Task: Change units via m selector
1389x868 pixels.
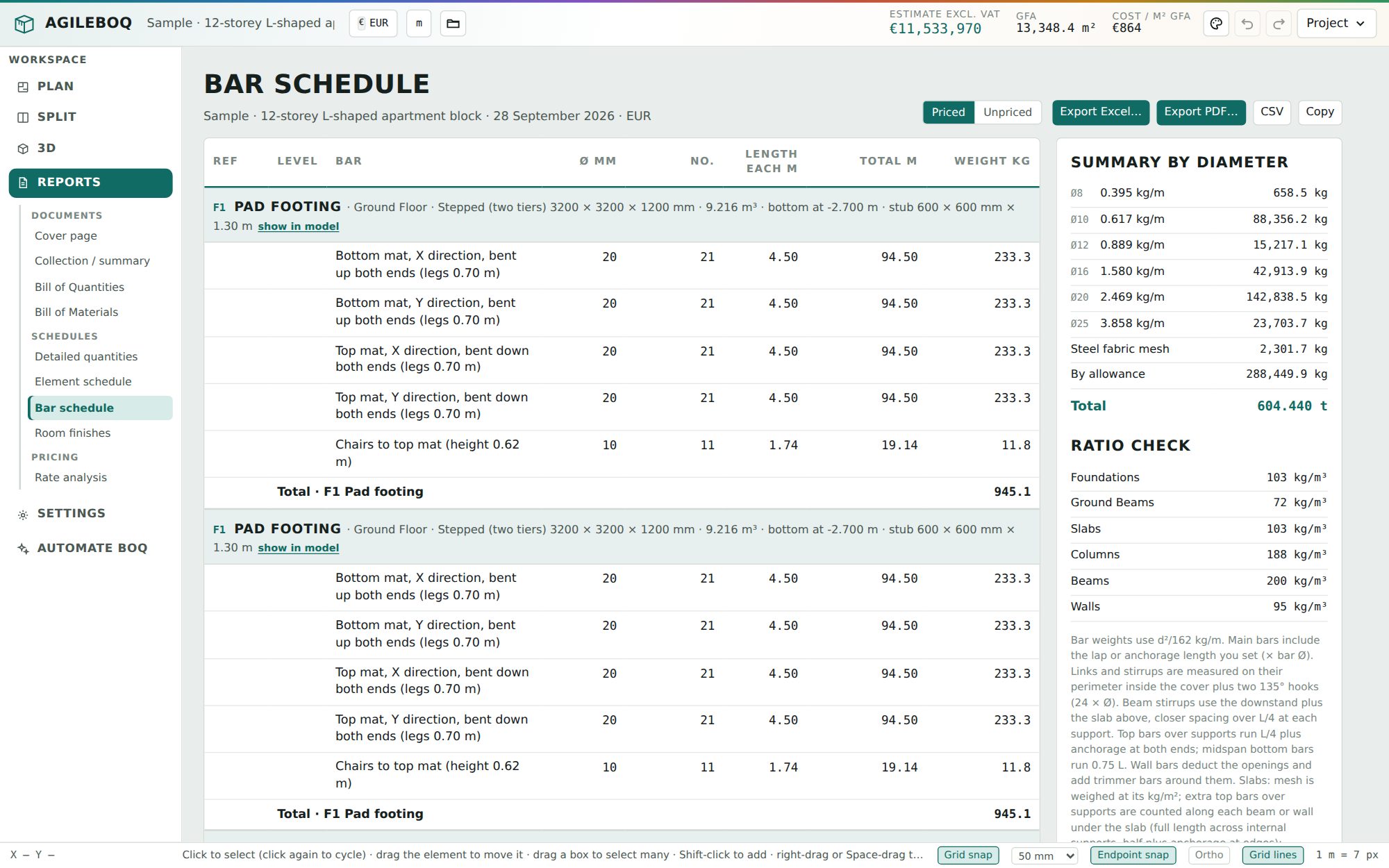Action: 419,24
